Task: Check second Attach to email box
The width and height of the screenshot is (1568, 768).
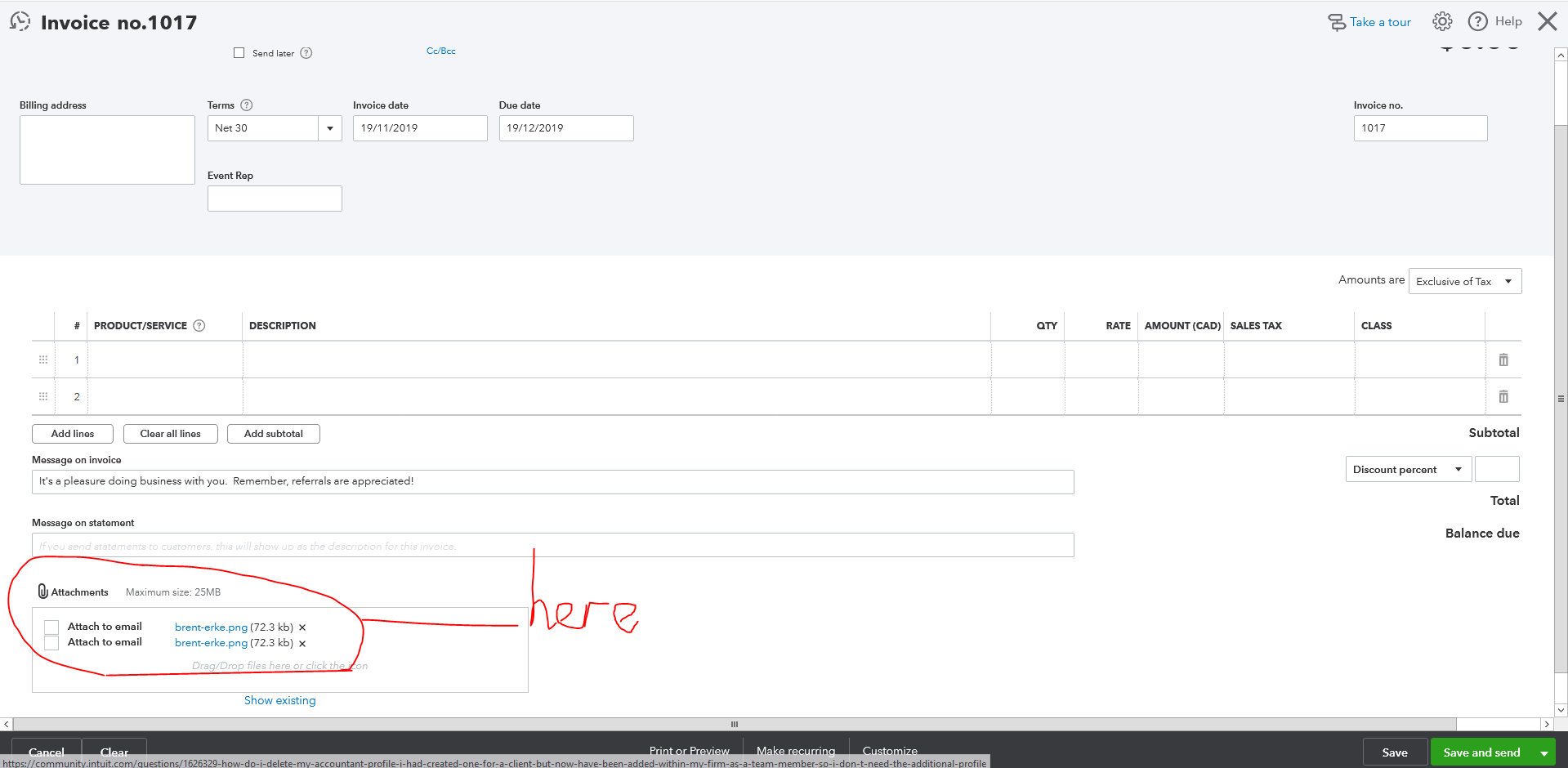Action: (x=51, y=643)
